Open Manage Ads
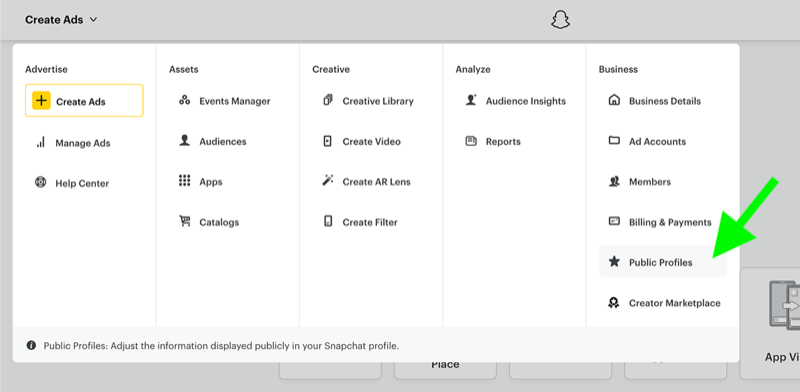800x392 pixels. (x=84, y=143)
